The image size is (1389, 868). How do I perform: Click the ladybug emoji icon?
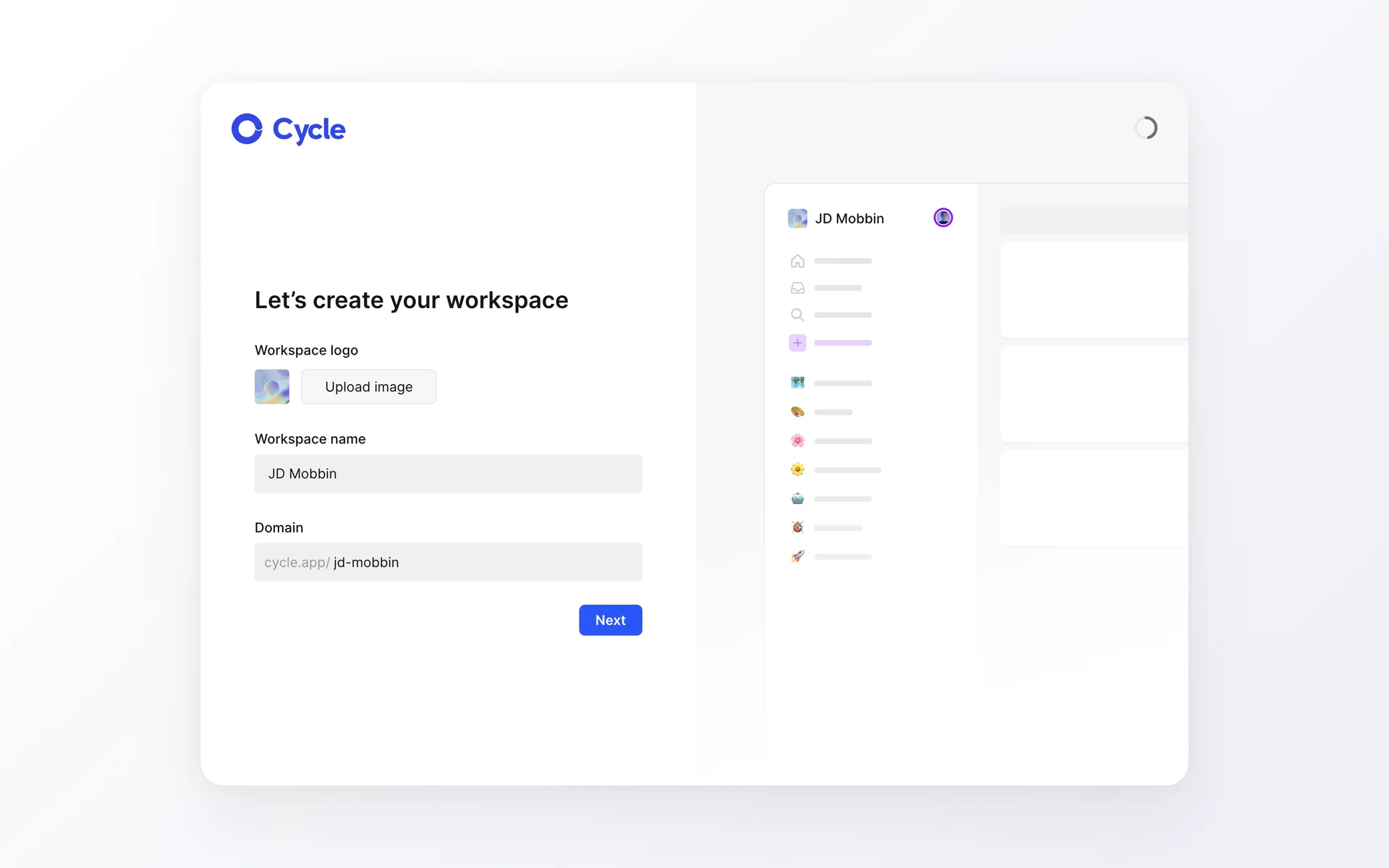click(797, 527)
